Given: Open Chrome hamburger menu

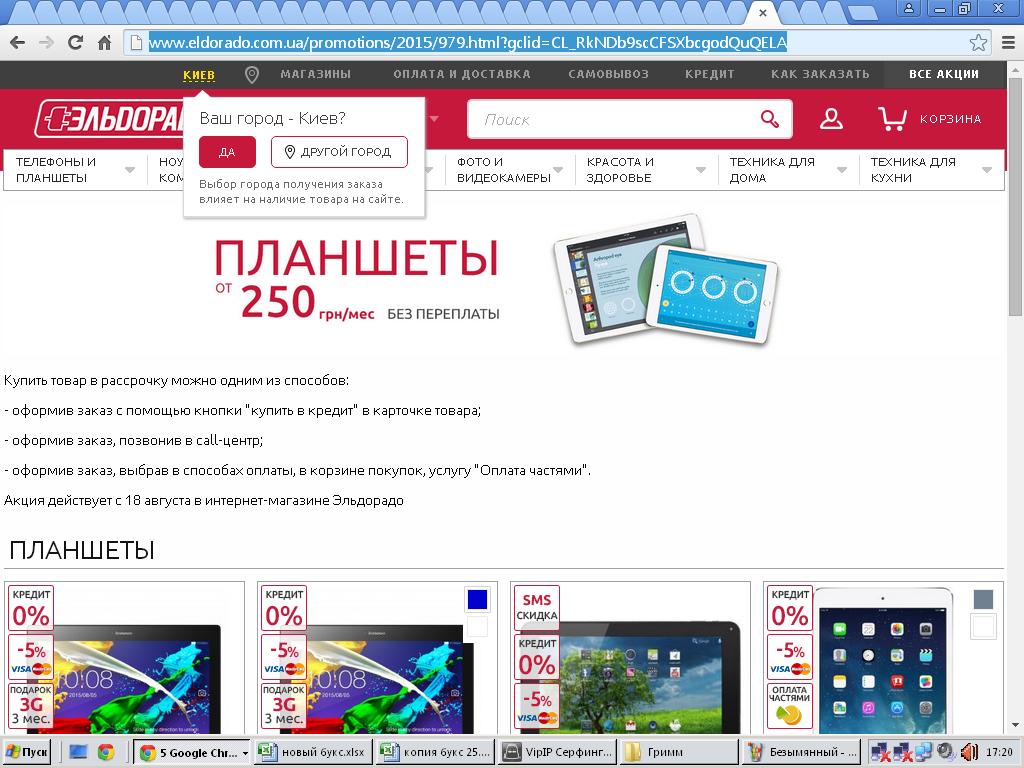Looking at the screenshot, I should coord(1008,43).
